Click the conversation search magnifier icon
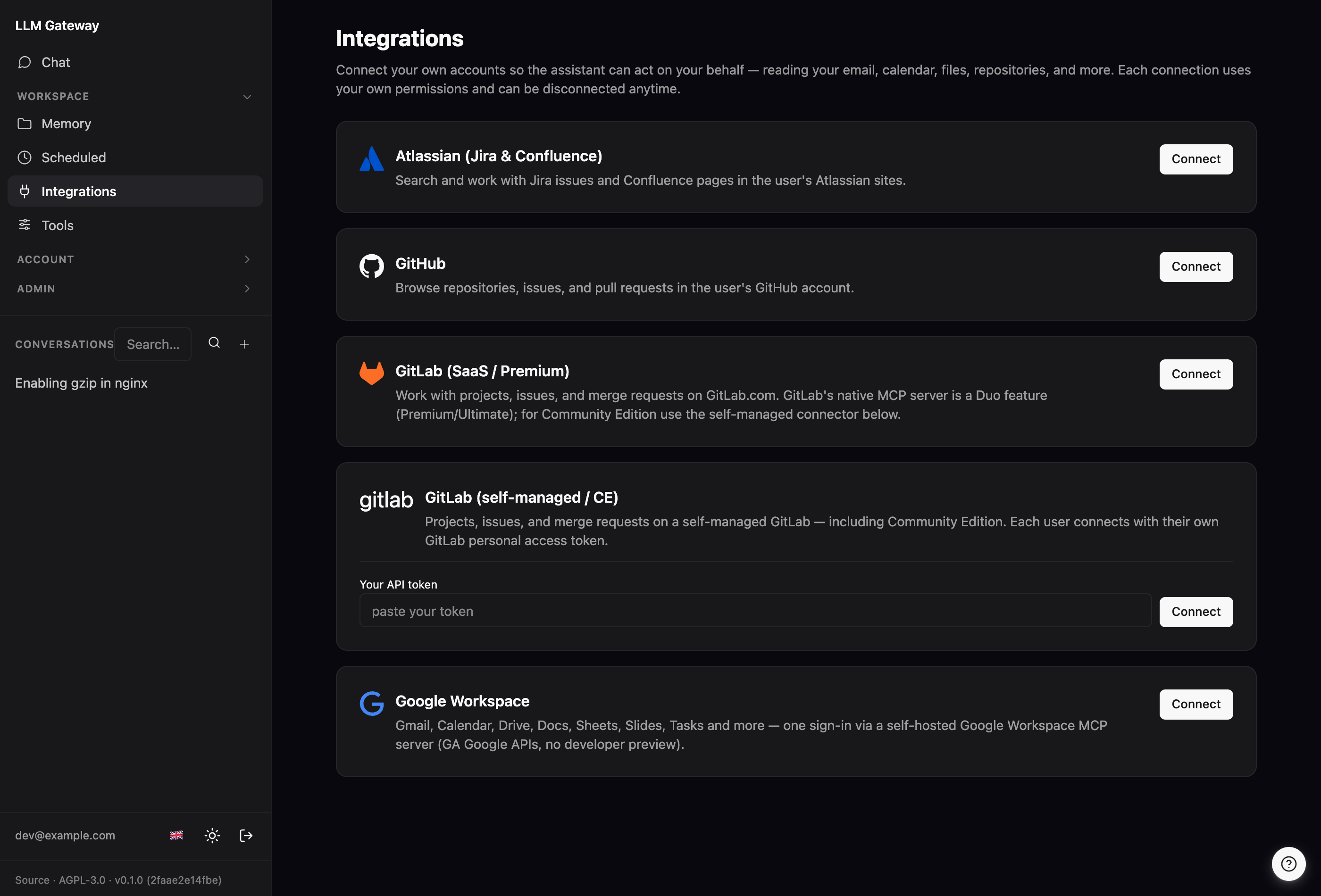This screenshot has width=1321, height=896. point(214,343)
